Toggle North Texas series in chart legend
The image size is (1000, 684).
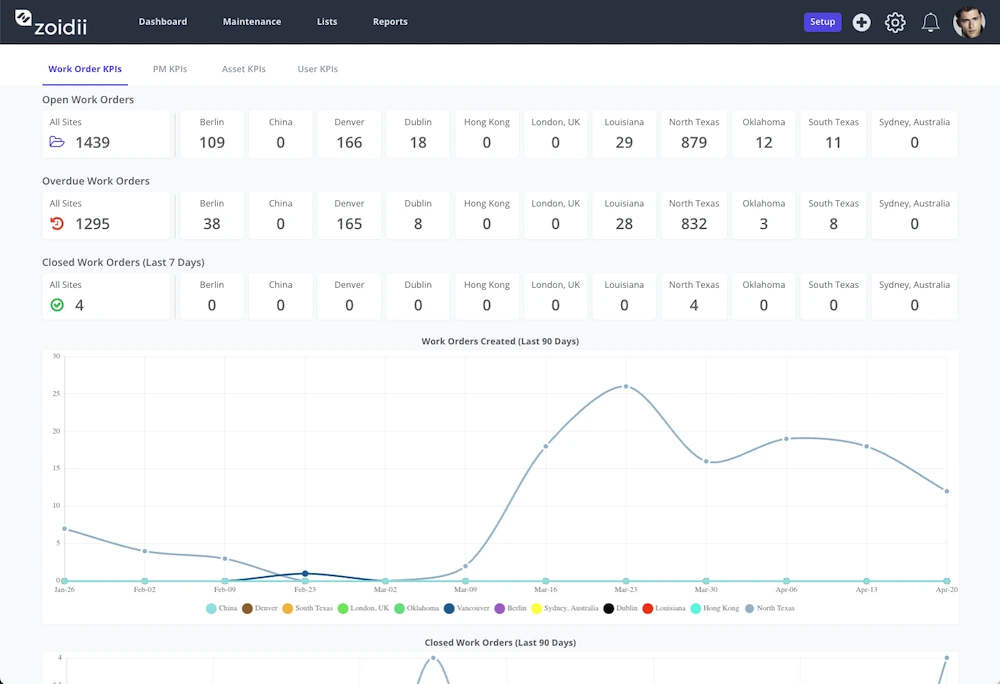[769, 608]
